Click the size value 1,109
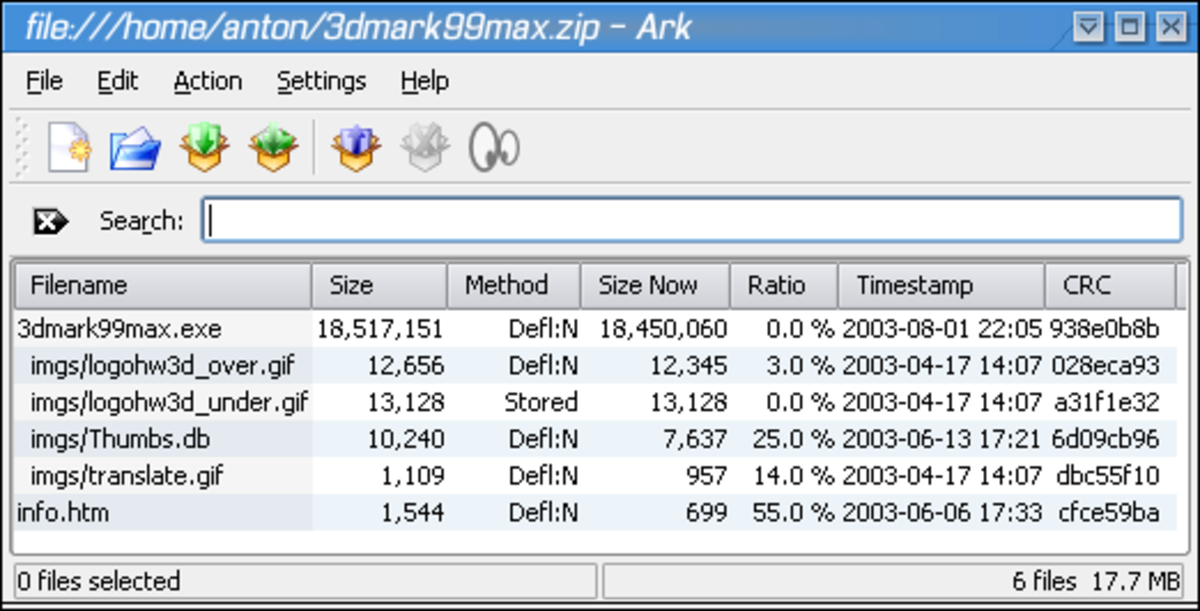 pos(414,476)
